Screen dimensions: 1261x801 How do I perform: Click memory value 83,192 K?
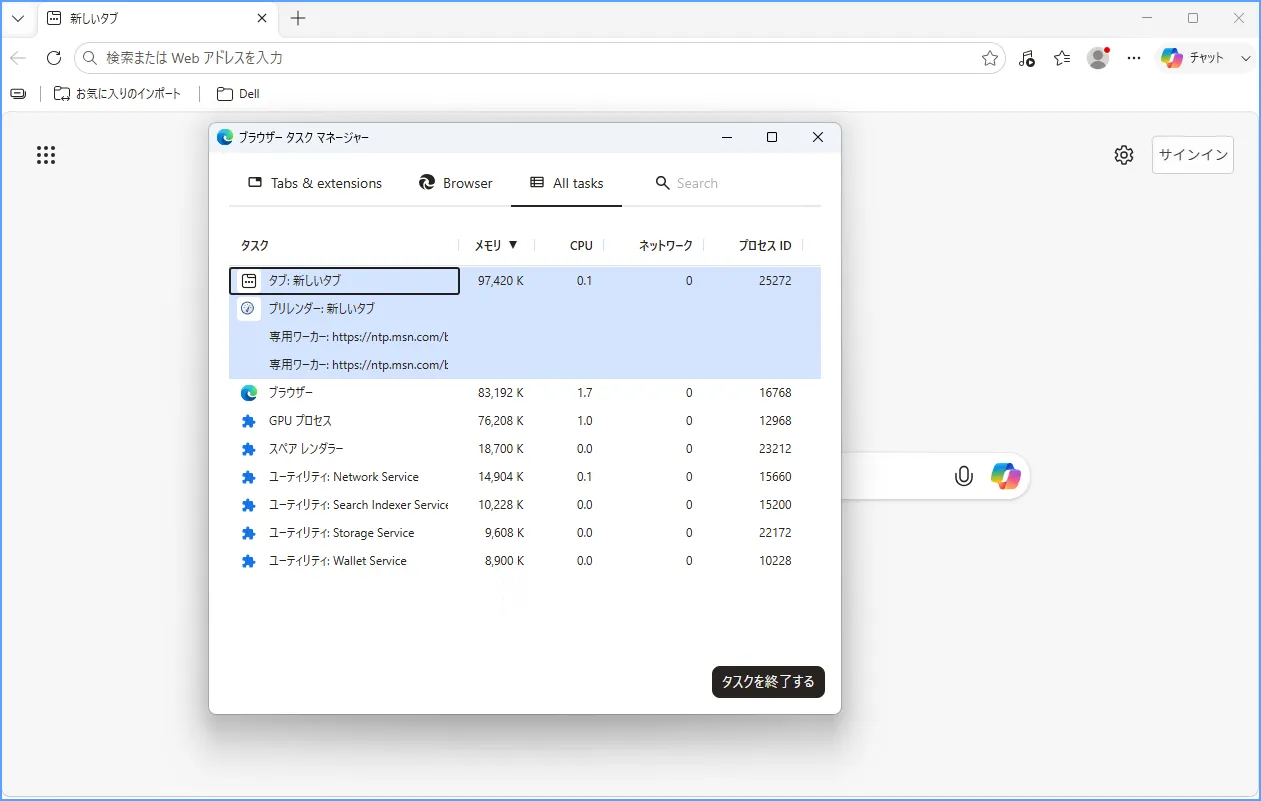pos(500,393)
